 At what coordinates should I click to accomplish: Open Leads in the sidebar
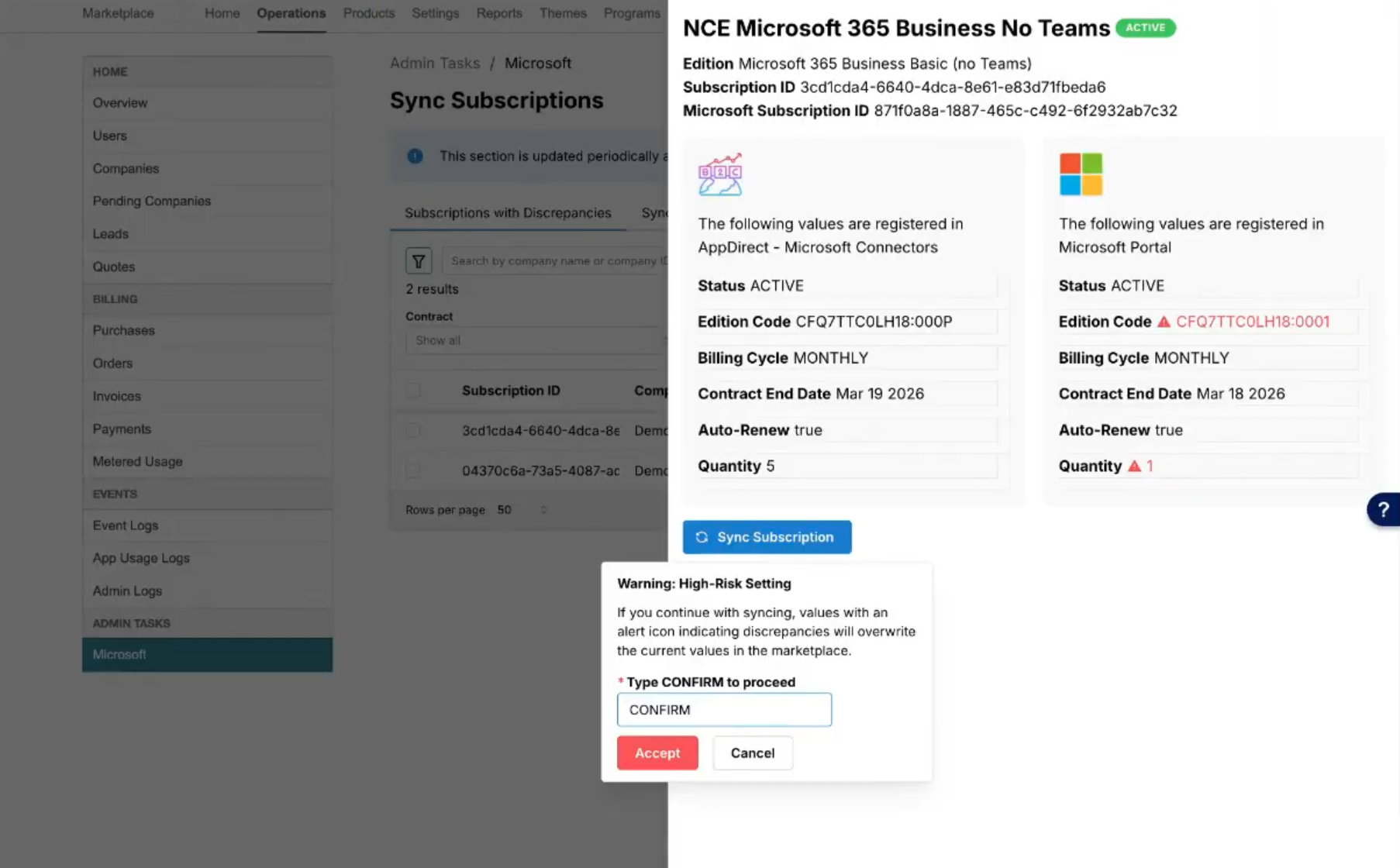coord(207,233)
